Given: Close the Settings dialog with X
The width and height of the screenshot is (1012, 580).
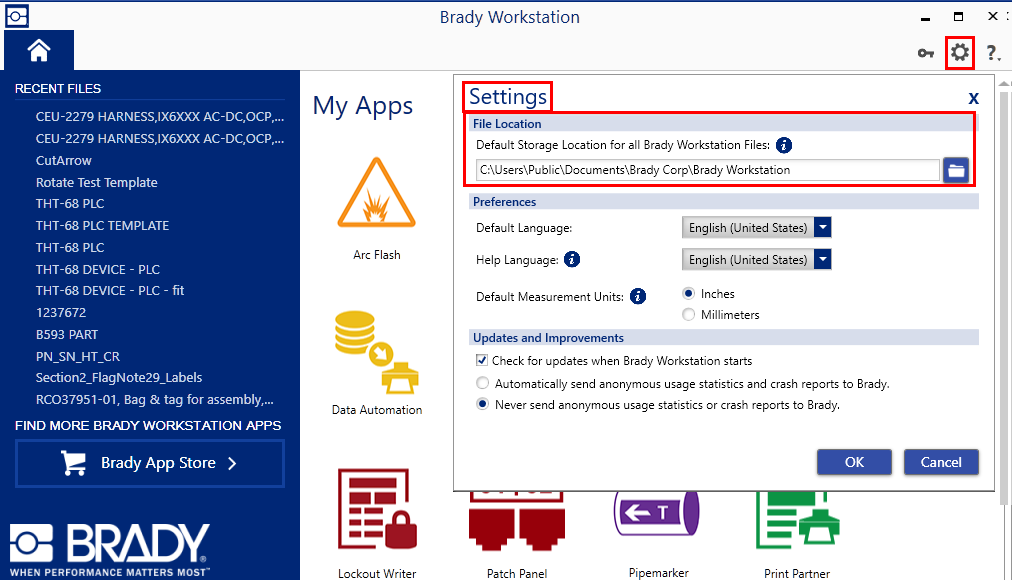Looking at the screenshot, I should [973, 98].
